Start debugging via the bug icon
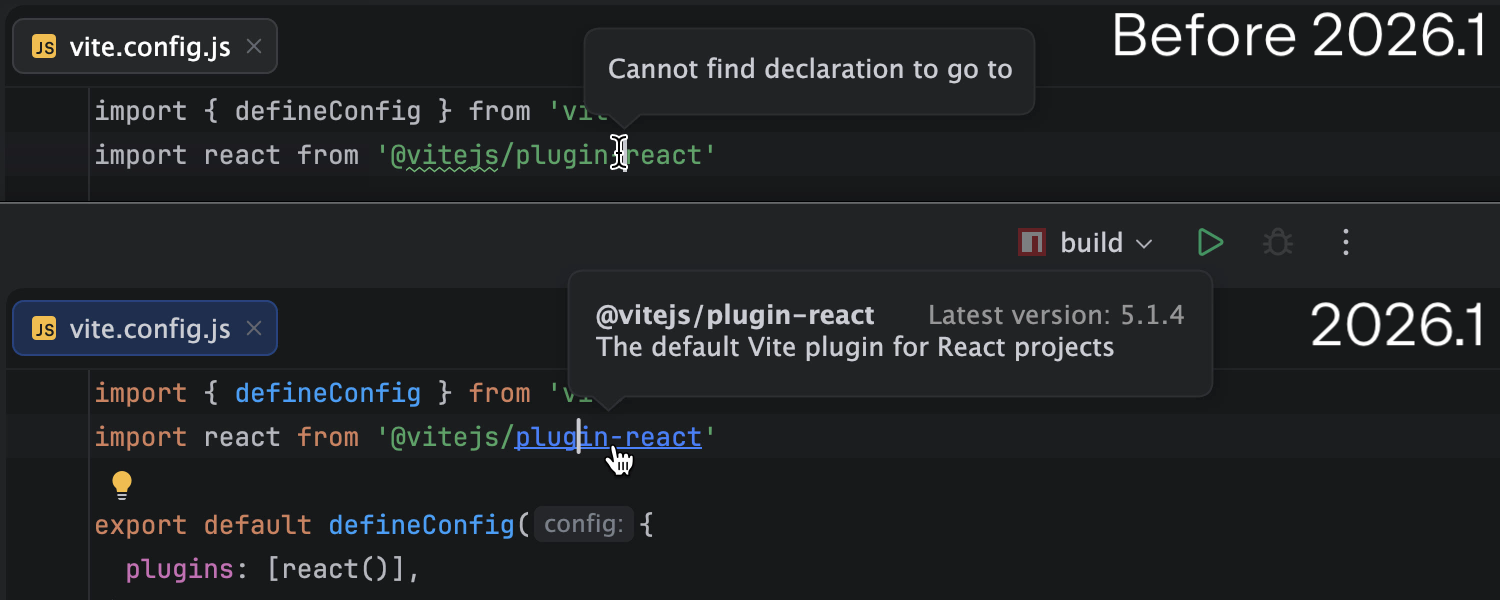The width and height of the screenshot is (1500, 600). point(1277,242)
